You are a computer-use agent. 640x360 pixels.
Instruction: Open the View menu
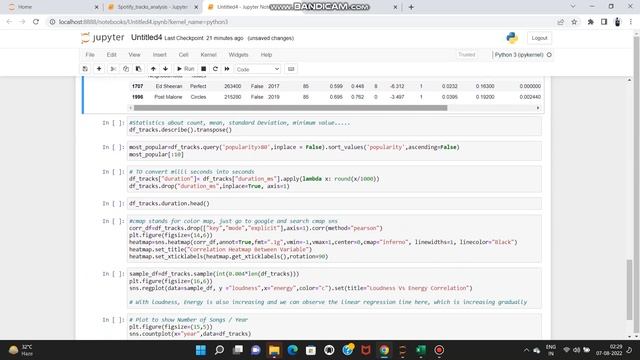[x=134, y=55]
